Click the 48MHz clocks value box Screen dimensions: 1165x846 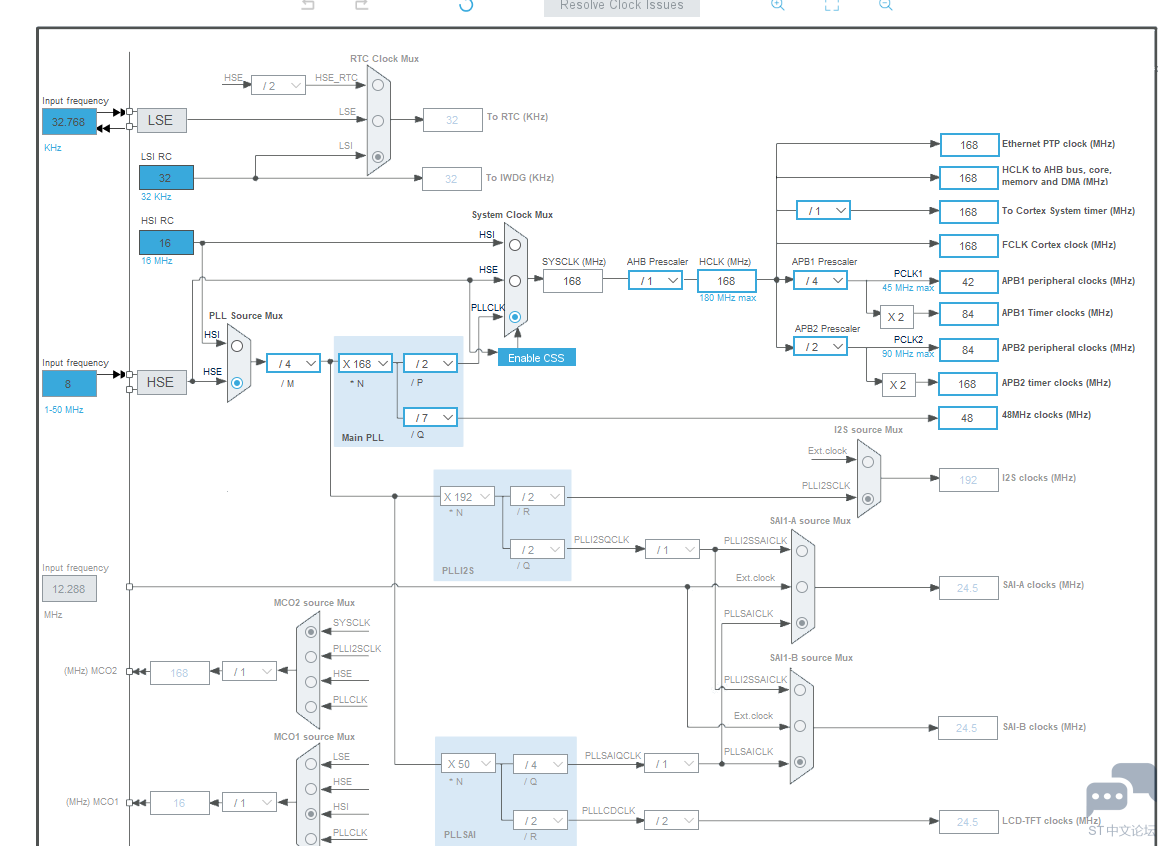(967, 417)
